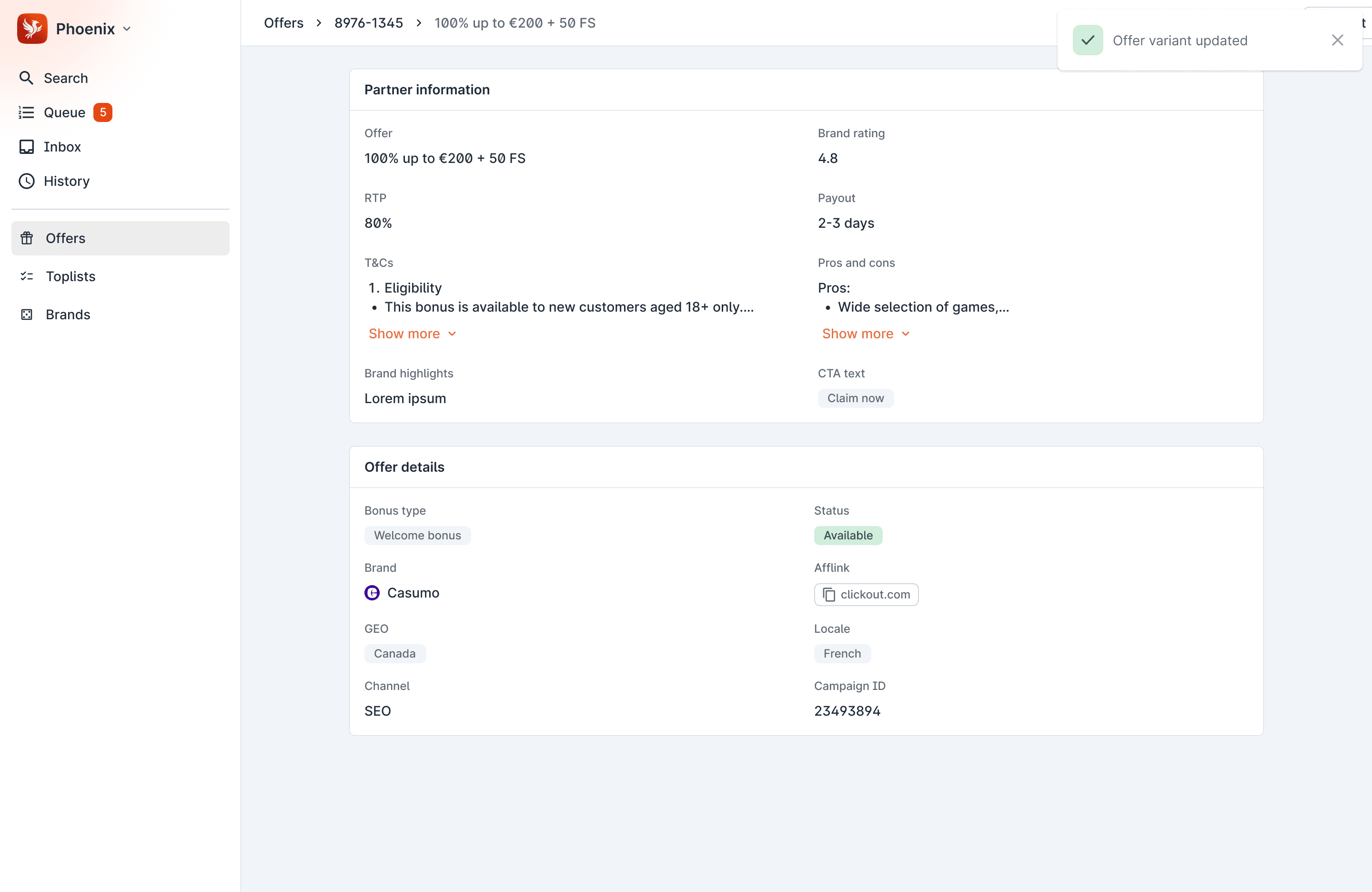The image size is (1372, 892).
Task: Open Inbox from the sidebar
Action: click(x=61, y=146)
